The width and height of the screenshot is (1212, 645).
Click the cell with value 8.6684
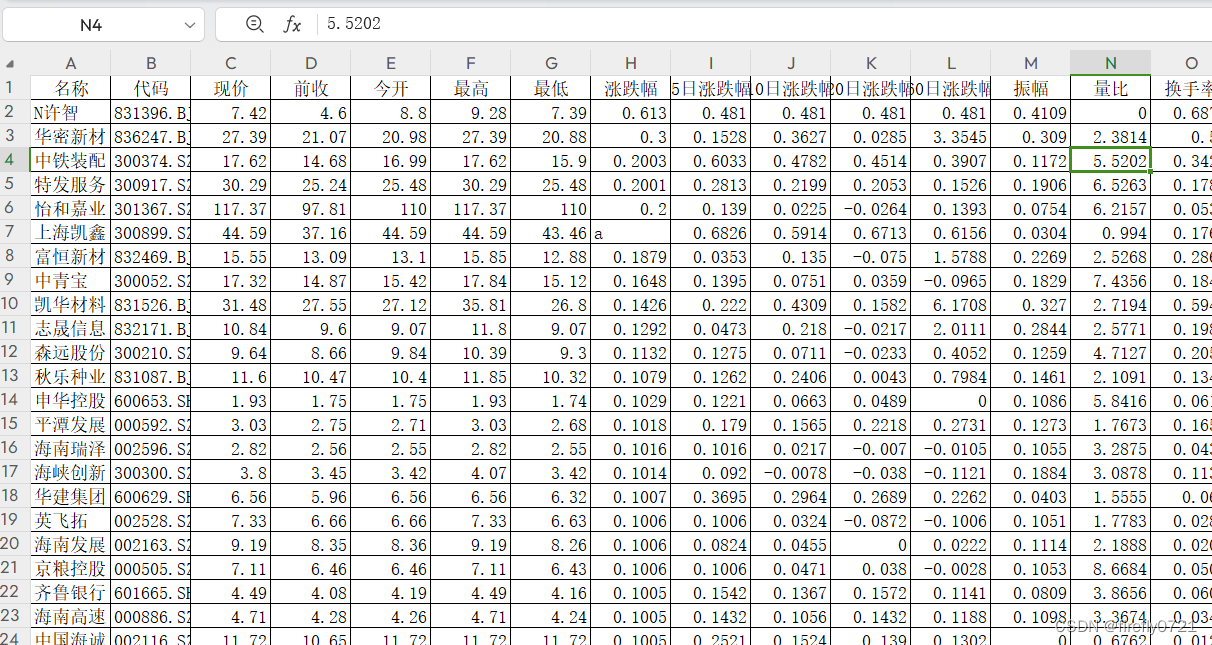[1111, 568]
